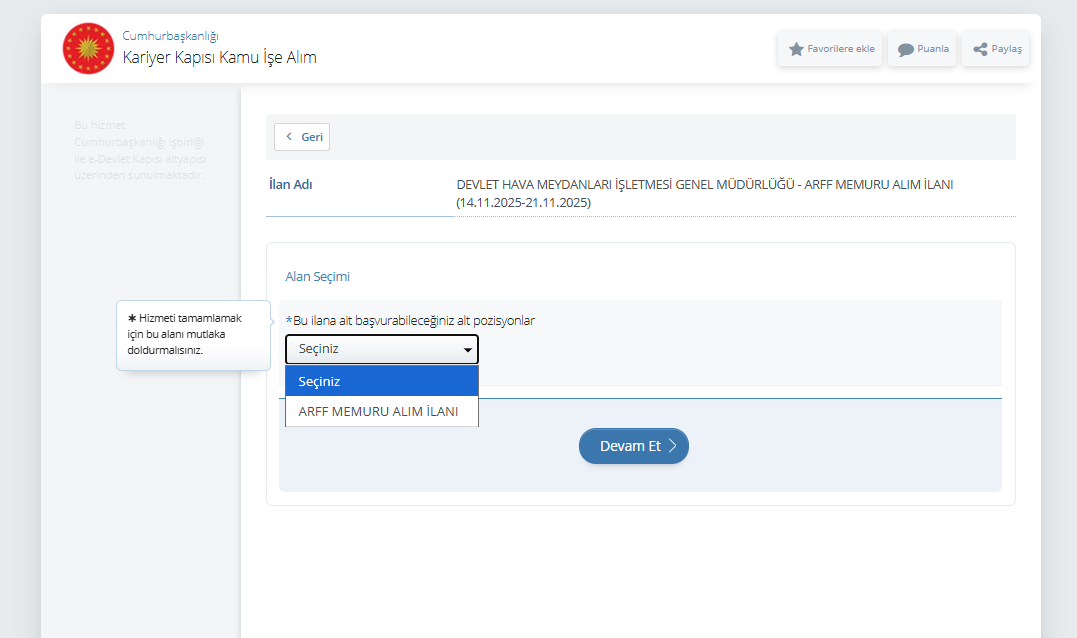This screenshot has height=638, width=1077.
Task: Click the Cumhurbaşkanlığı red emblem logo
Action: pyautogui.click(x=88, y=48)
